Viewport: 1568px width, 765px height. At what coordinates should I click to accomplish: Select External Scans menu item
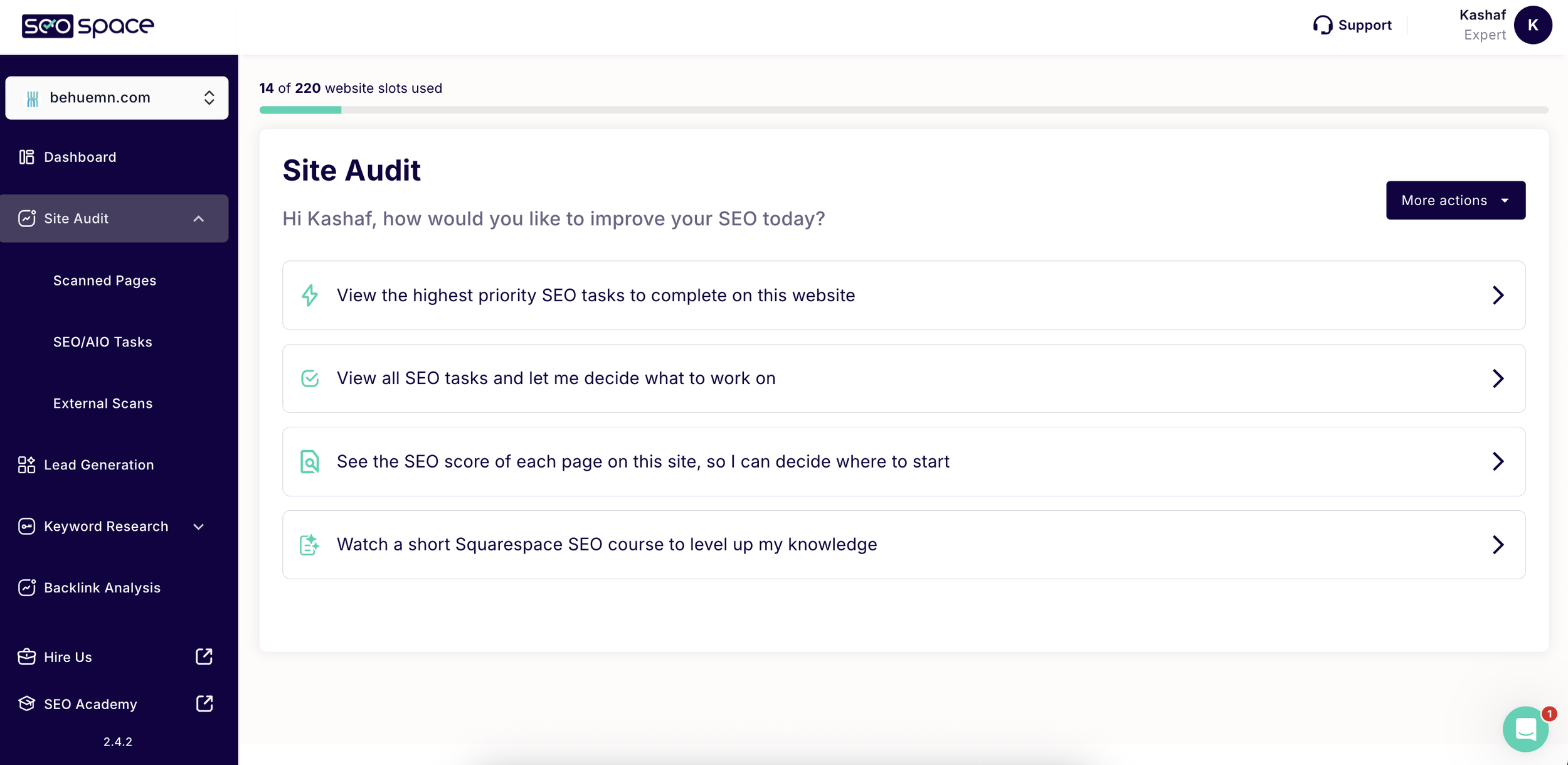[103, 404]
